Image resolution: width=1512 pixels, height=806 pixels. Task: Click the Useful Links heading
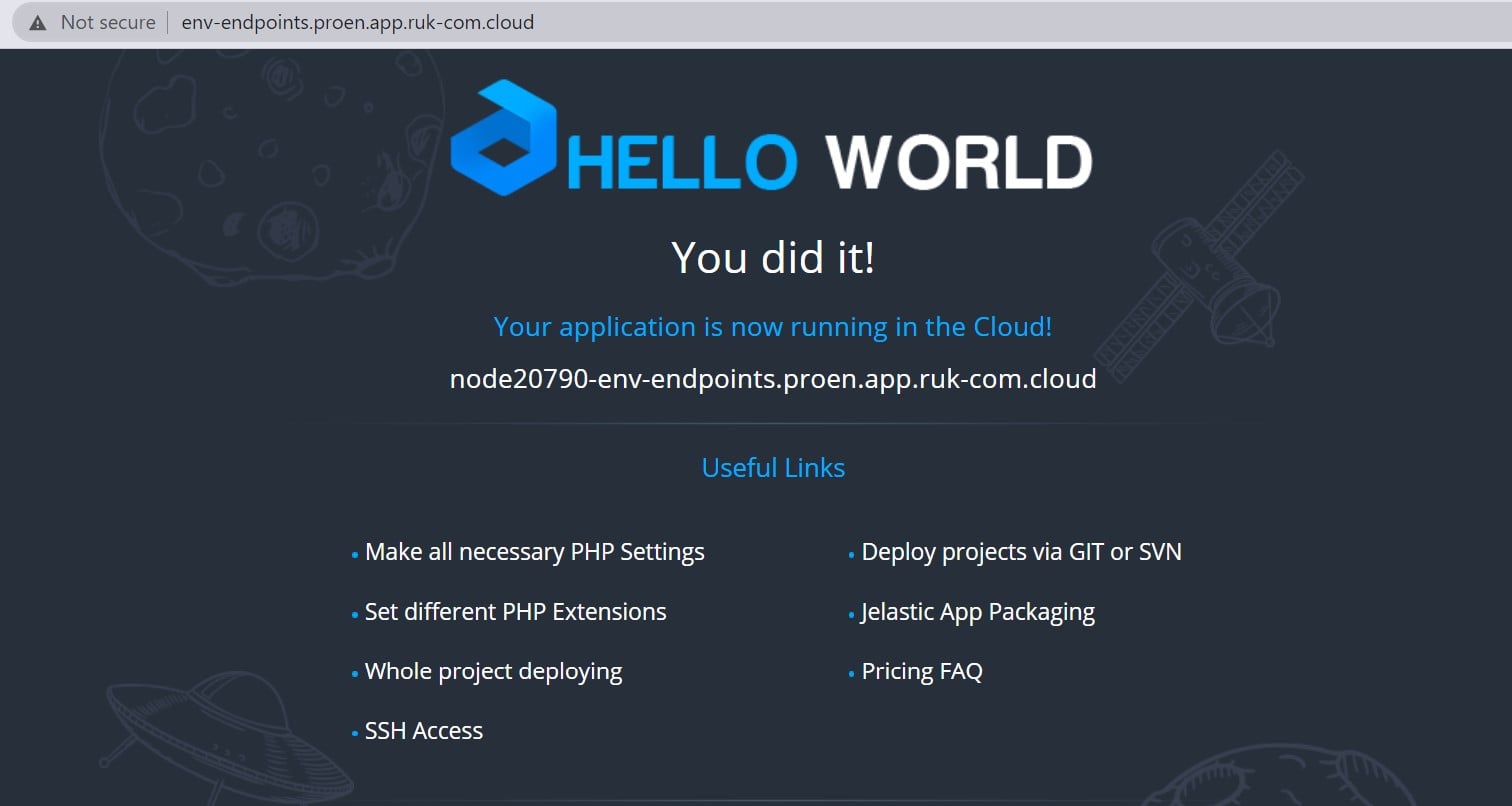tap(773, 468)
